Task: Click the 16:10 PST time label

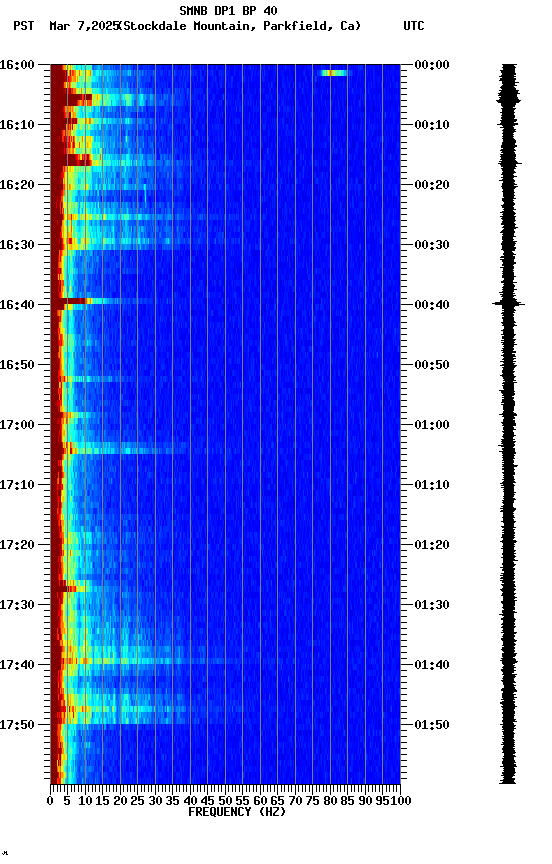Action: (x=17, y=125)
